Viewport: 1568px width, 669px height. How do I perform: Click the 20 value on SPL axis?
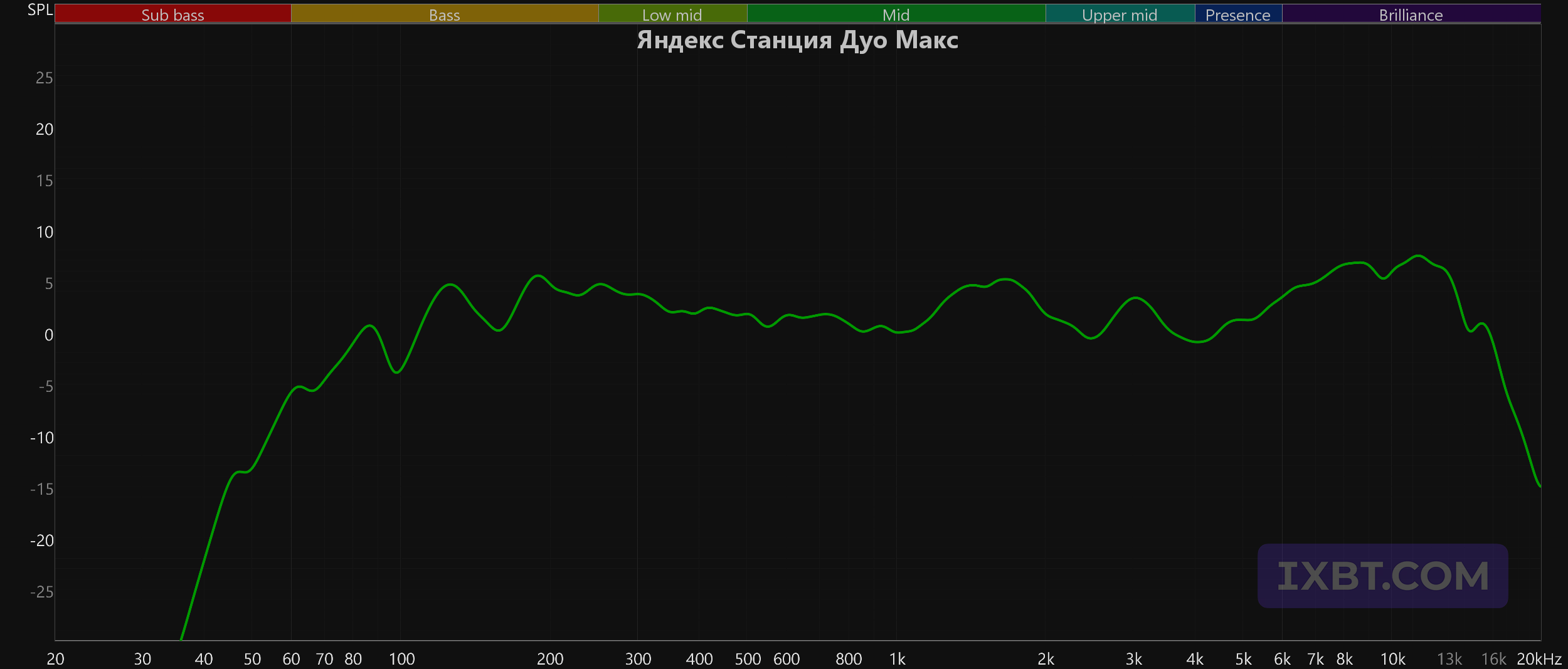45,129
